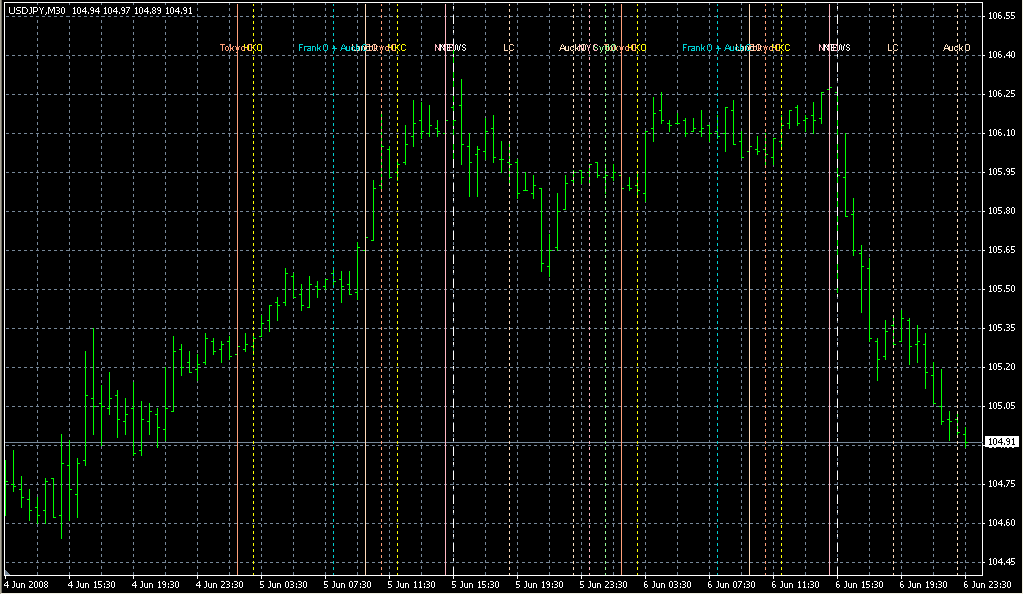Click the 105.50 price axis label
1024x594 pixels.
tap(1001, 289)
